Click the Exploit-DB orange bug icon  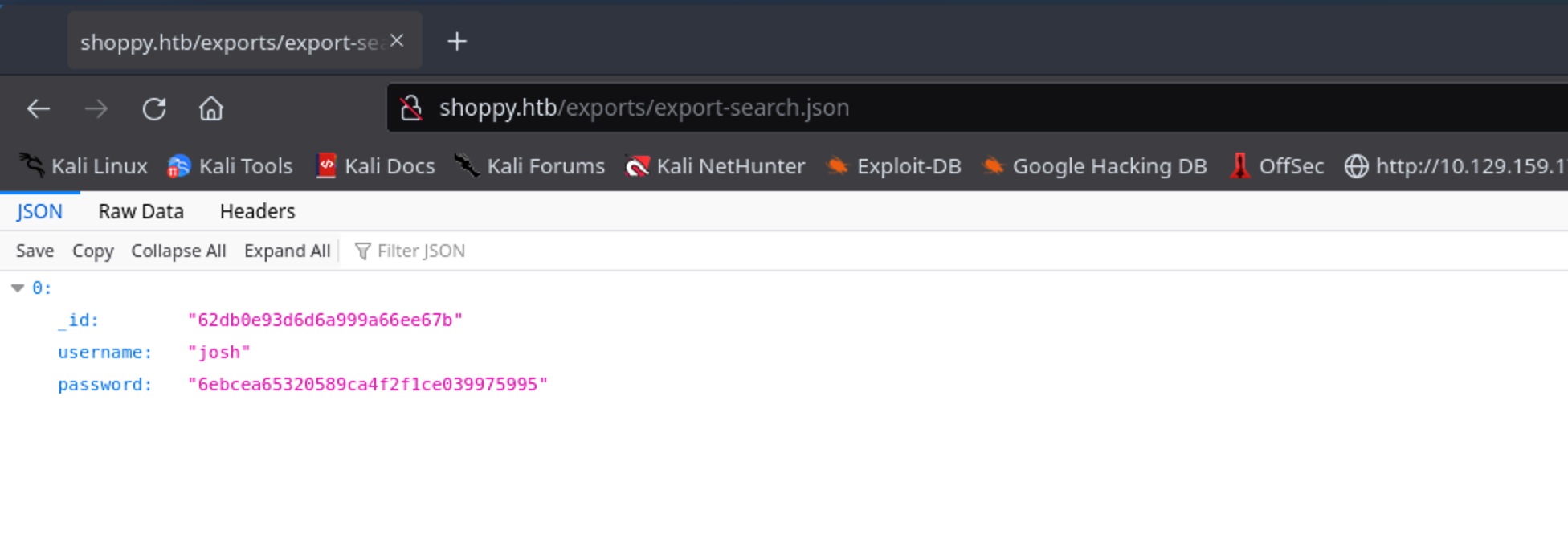click(x=837, y=165)
